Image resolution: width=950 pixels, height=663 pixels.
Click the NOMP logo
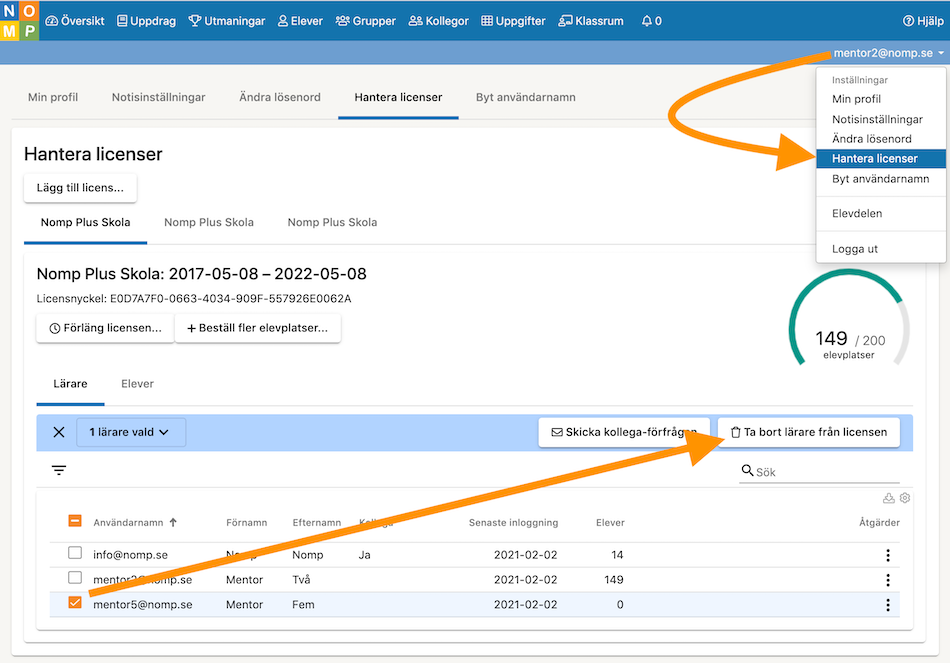pos(19,21)
